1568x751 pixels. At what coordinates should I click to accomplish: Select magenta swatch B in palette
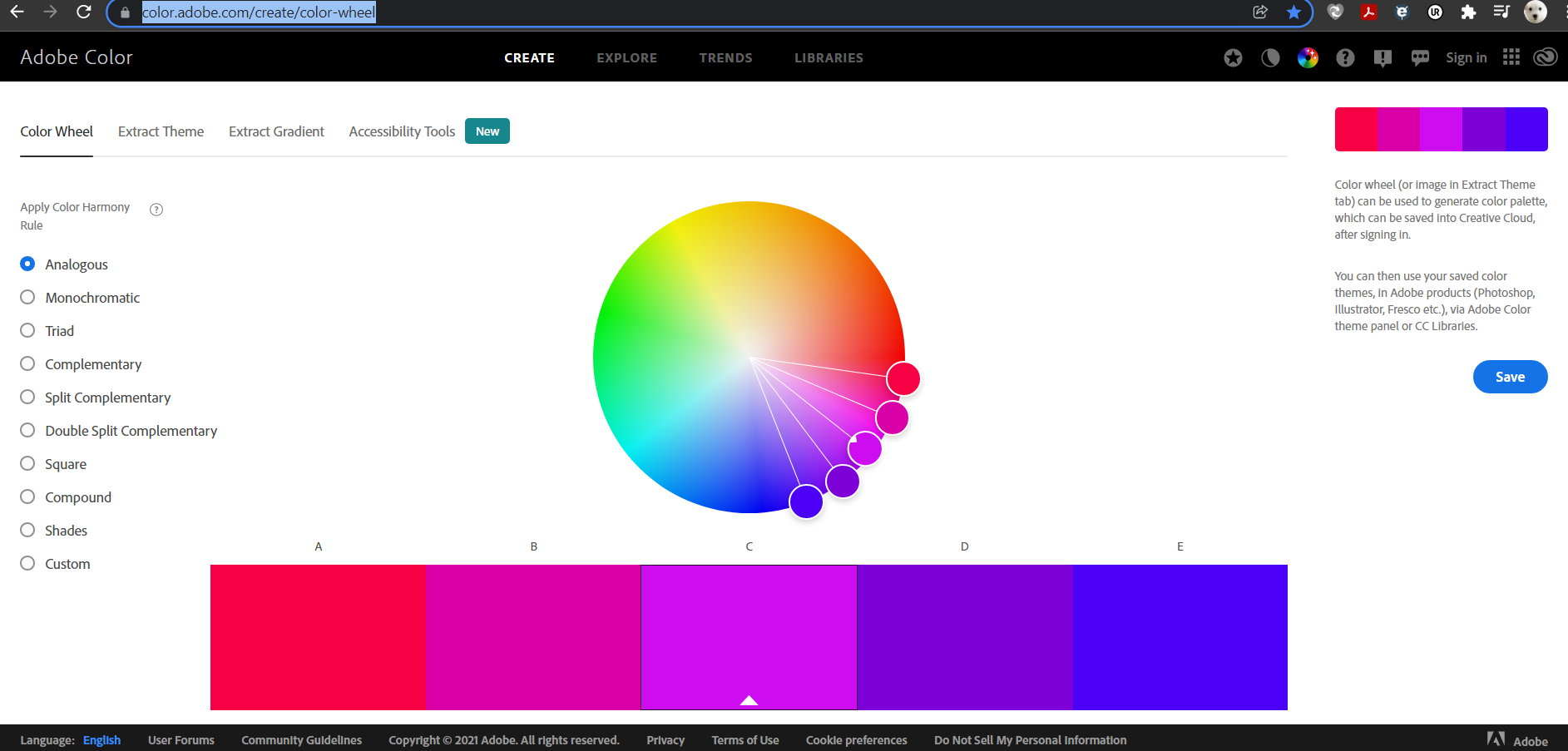pyautogui.click(x=533, y=637)
